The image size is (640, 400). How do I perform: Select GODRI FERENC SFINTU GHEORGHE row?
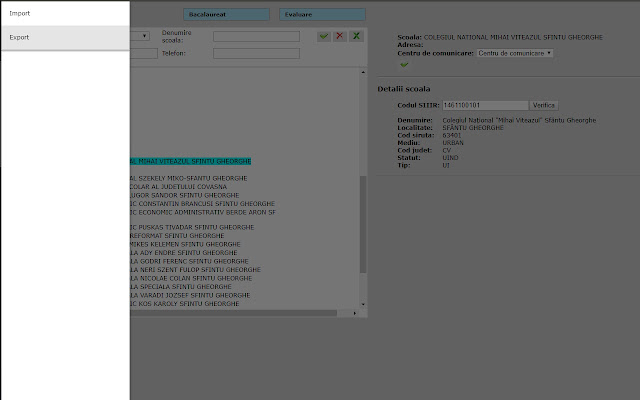coord(189,261)
